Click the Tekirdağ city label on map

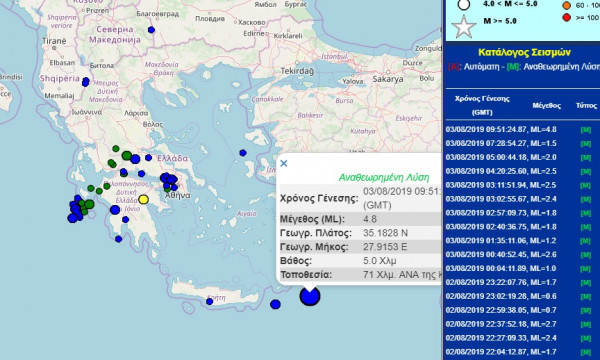coord(297,71)
